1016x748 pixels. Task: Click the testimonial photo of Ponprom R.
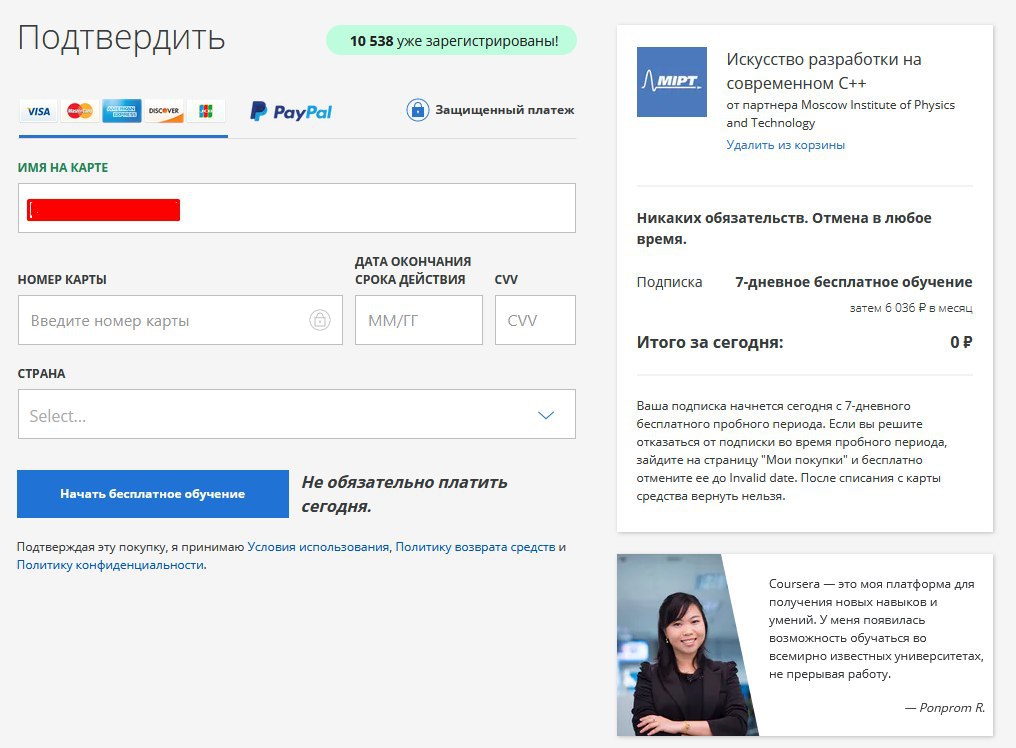coord(687,645)
